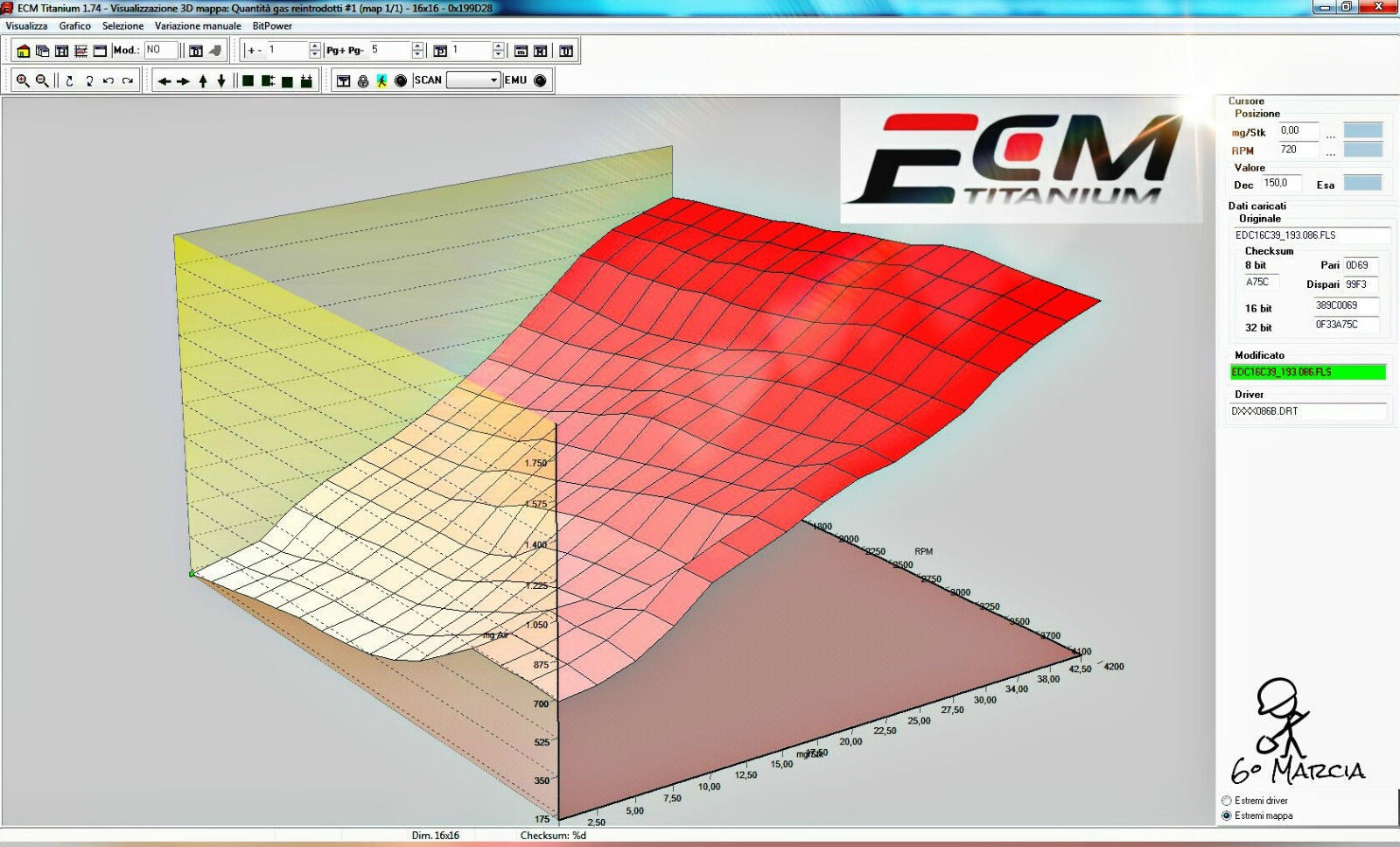Image resolution: width=1400 pixels, height=847 pixels.
Task: Click the m window icon in the top toolbar
Action: (x=521, y=51)
